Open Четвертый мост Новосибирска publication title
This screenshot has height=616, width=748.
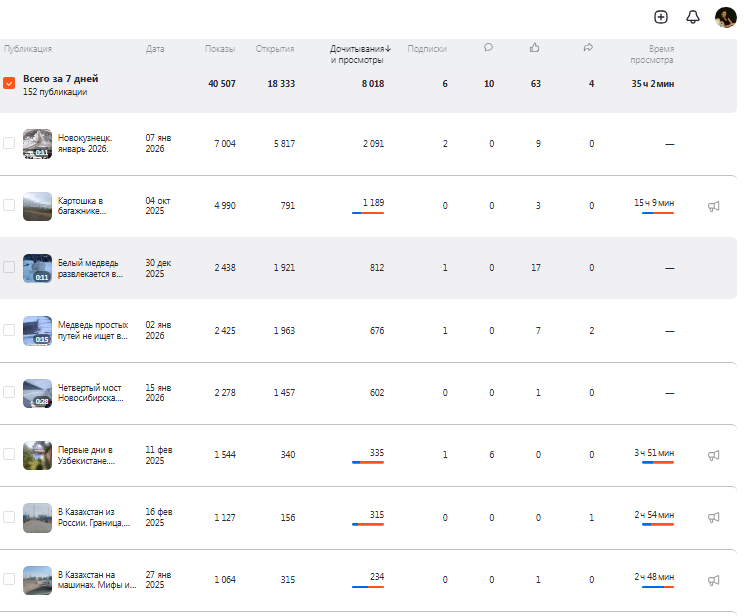pyautogui.click(x=91, y=392)
